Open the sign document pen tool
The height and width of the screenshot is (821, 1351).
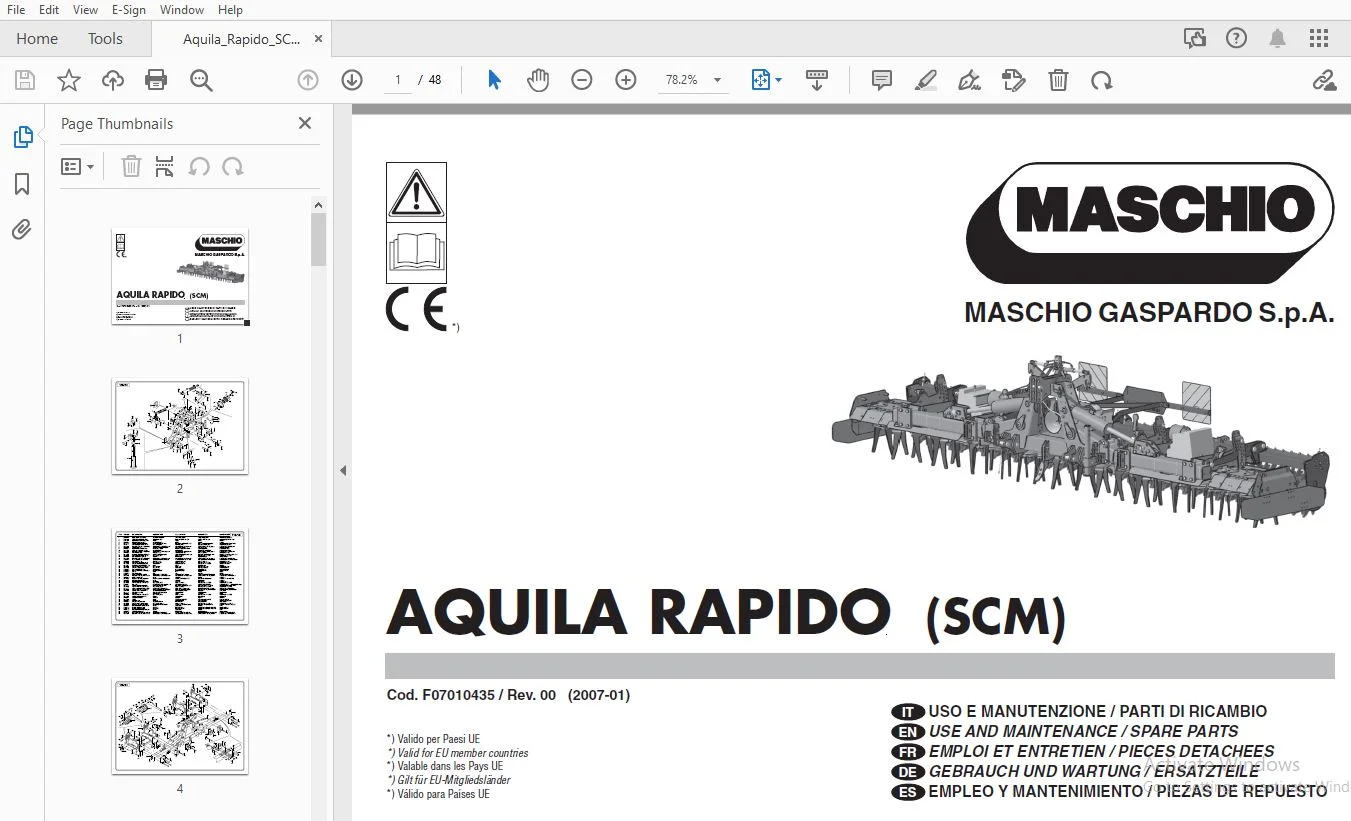click(969, 80)
